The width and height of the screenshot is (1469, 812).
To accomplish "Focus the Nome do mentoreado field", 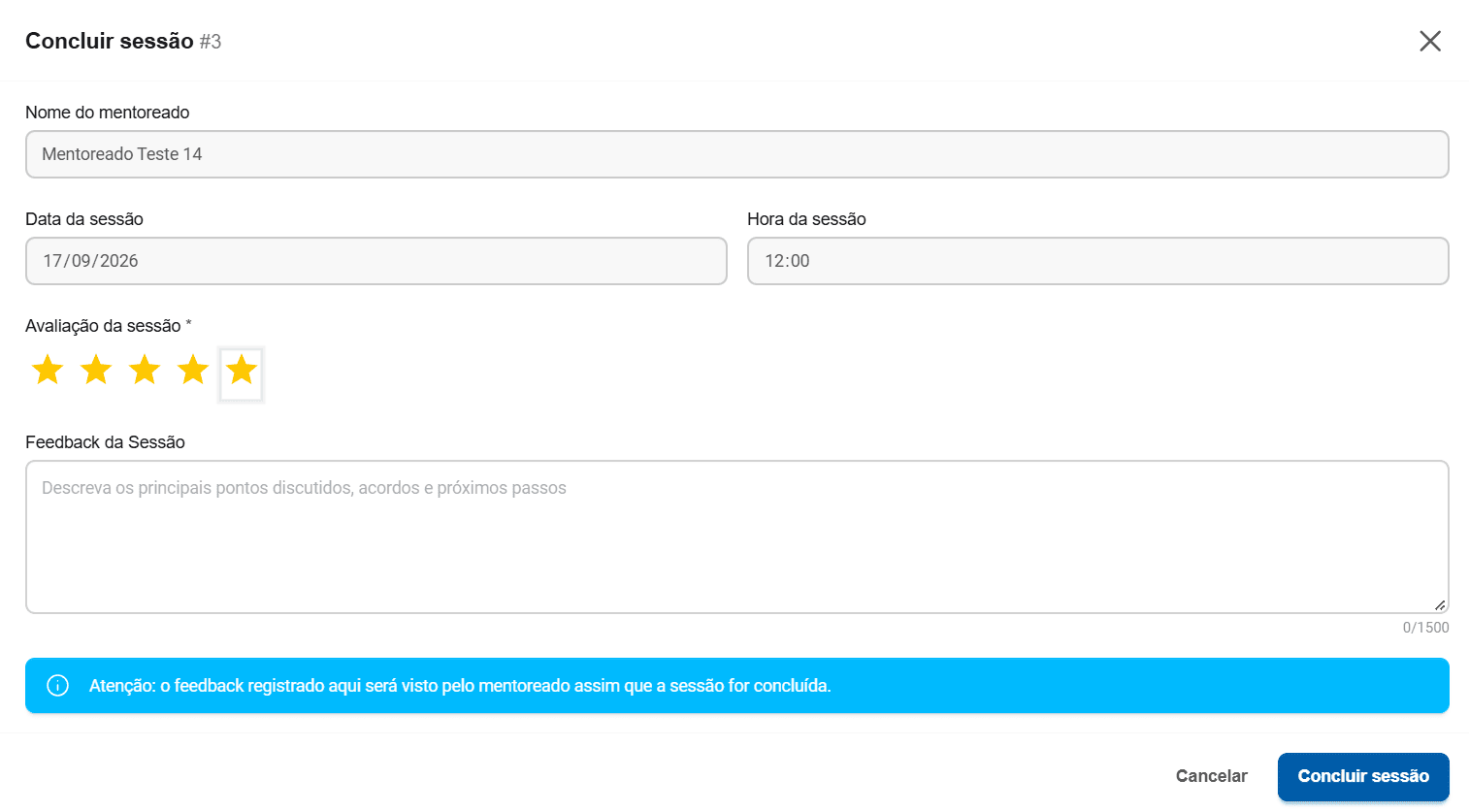I will point(737,154).
